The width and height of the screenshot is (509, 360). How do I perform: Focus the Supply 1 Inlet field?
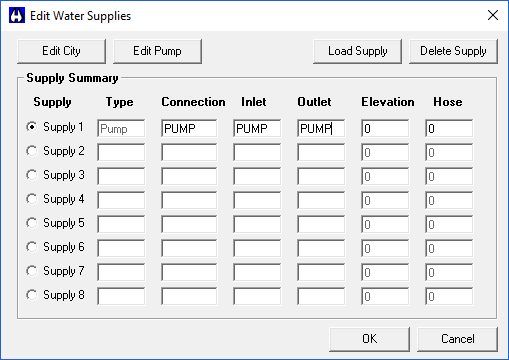pos(257,128)
